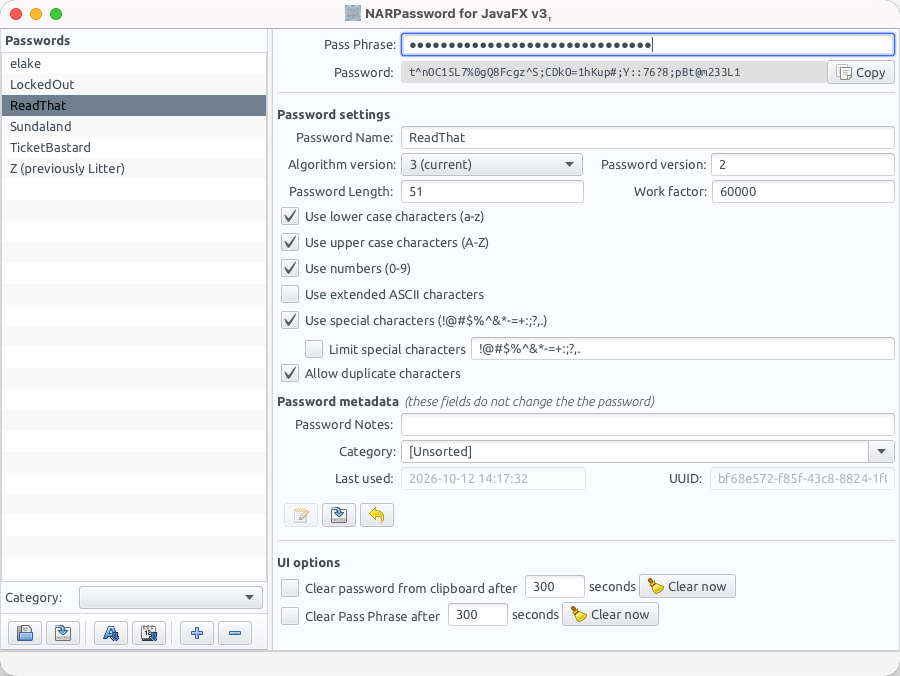Click the metadata Category text box
Image resolution: width=900 pixels, height=676 pixels.
[634, 452]
